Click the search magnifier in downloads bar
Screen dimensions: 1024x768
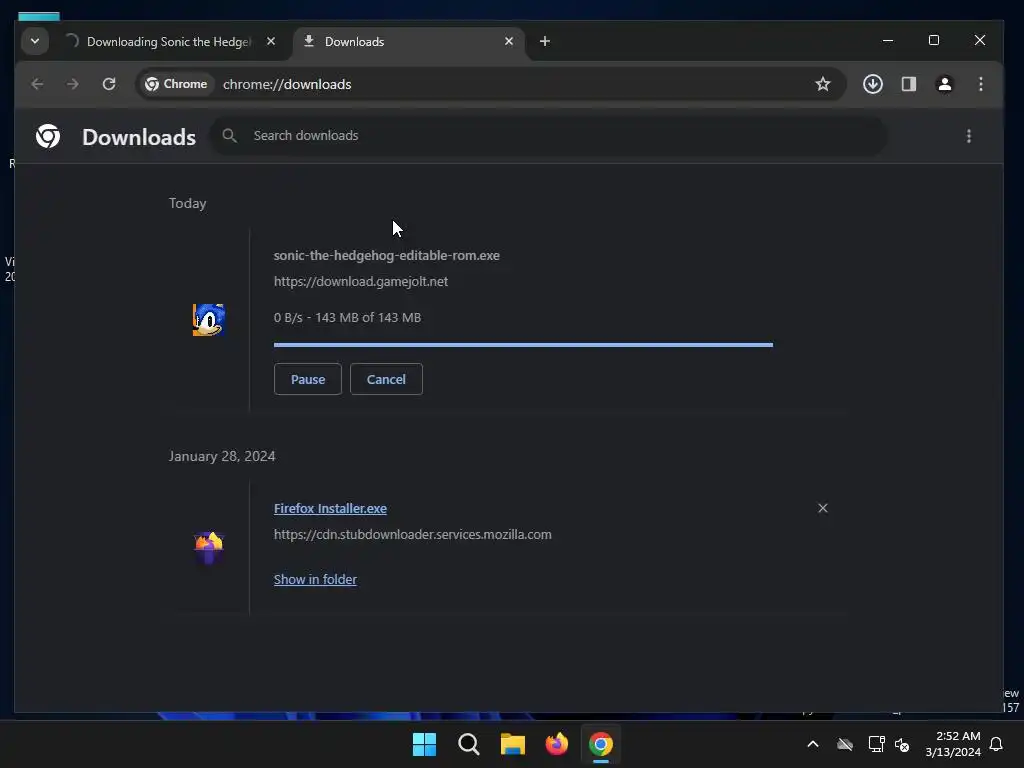(x=229, y=136)
